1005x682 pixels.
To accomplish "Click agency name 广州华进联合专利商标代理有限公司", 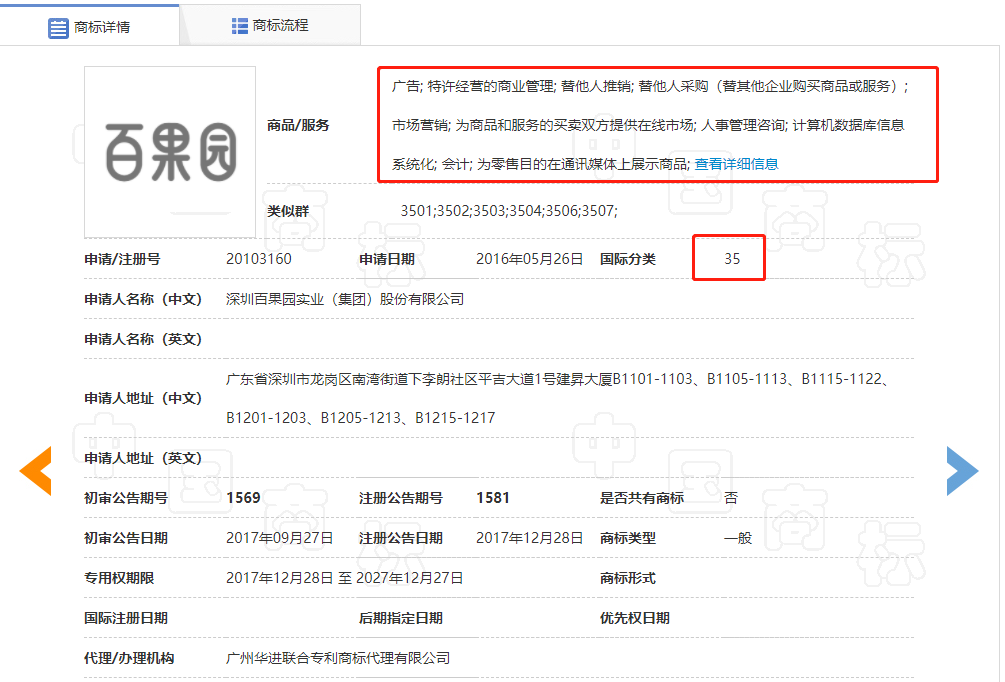I will tap(338, 658).
